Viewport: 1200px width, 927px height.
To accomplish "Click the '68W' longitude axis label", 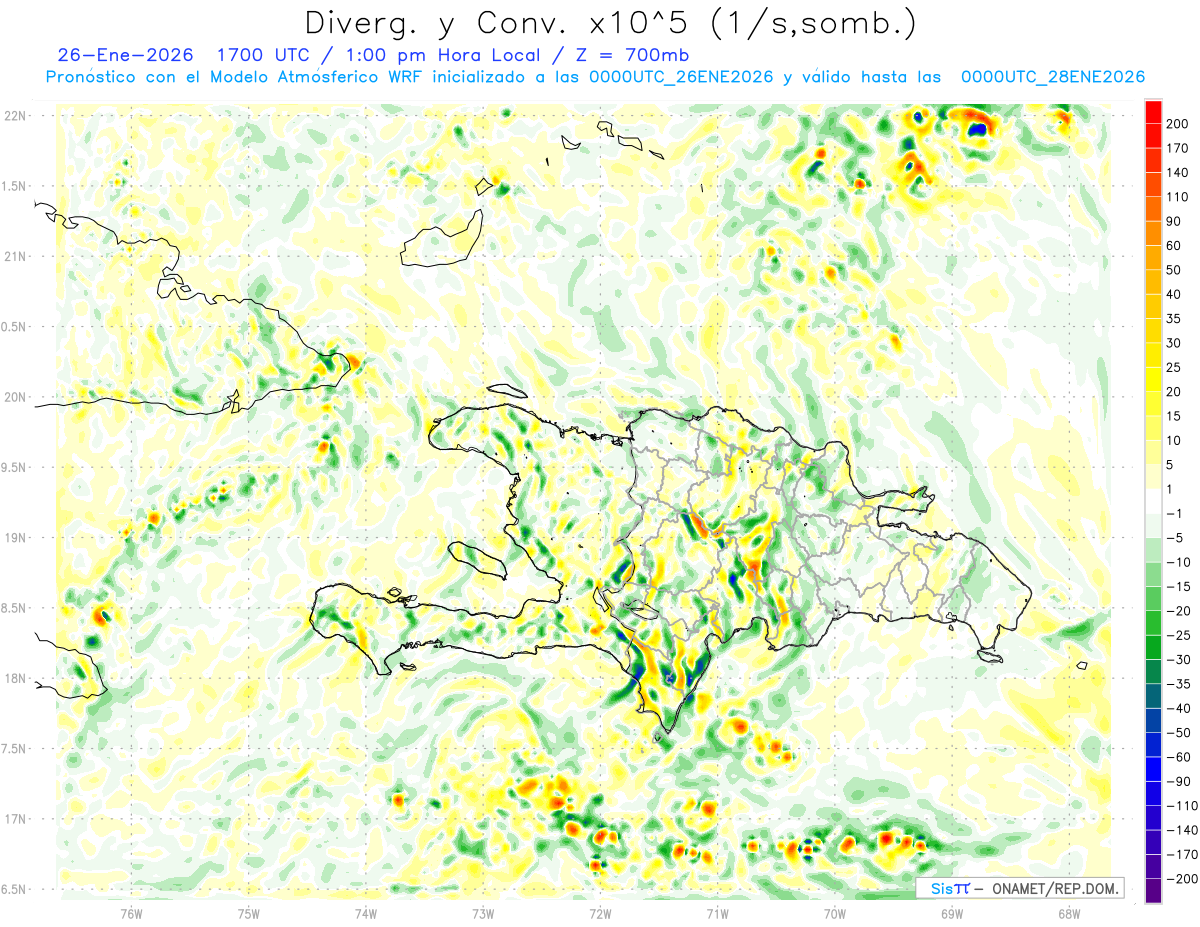I will (1069, 913).
